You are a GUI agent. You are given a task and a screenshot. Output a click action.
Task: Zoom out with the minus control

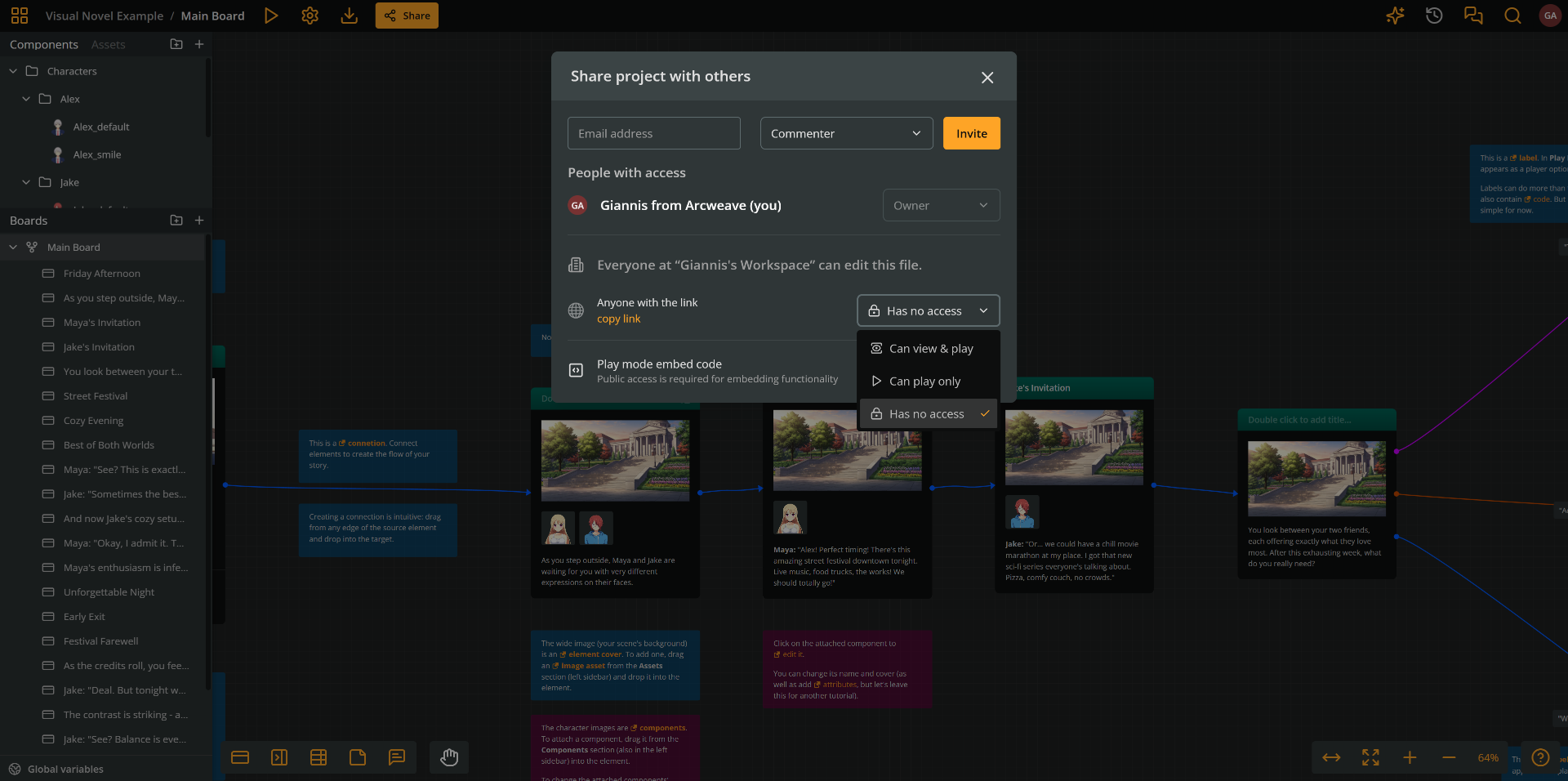[x=1450, y=757]
